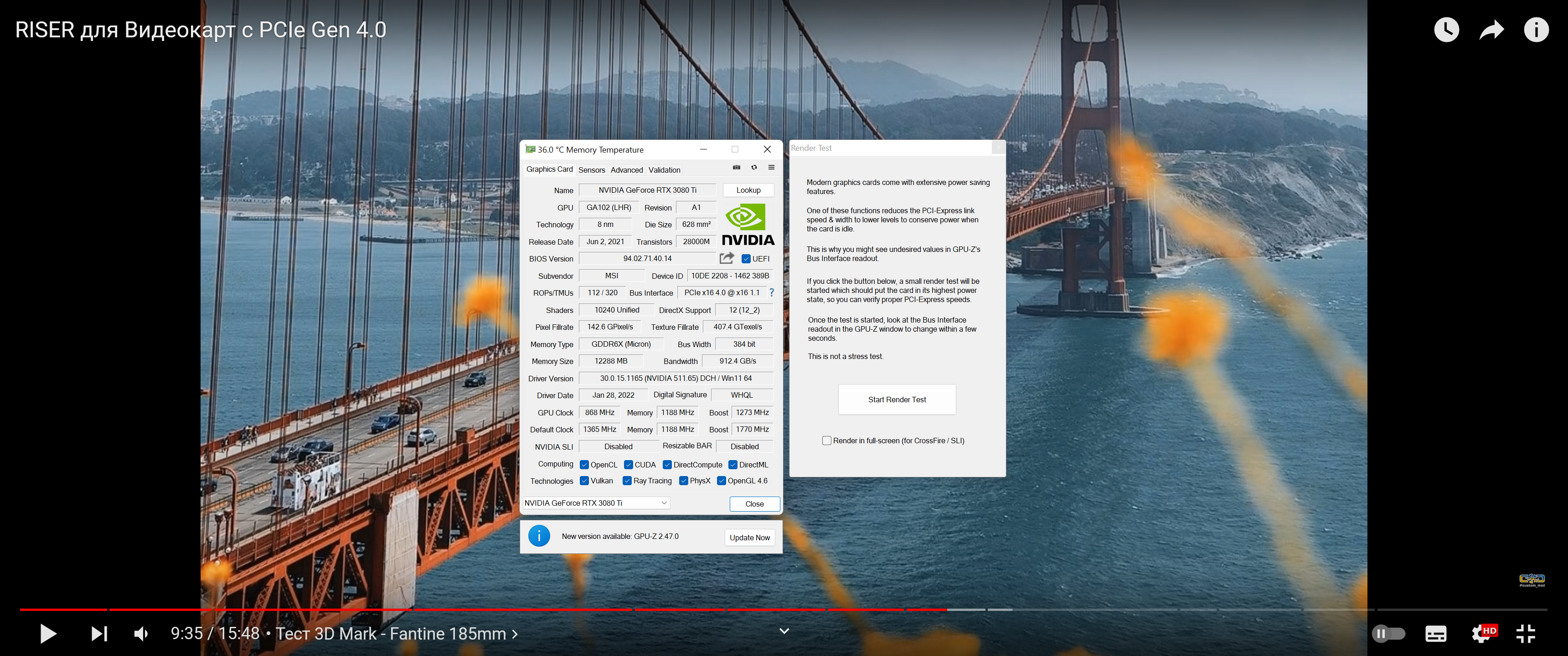Mute the video volume
Image resolution: width=1568 pixels, height=656 pixels.
(141, 634)
